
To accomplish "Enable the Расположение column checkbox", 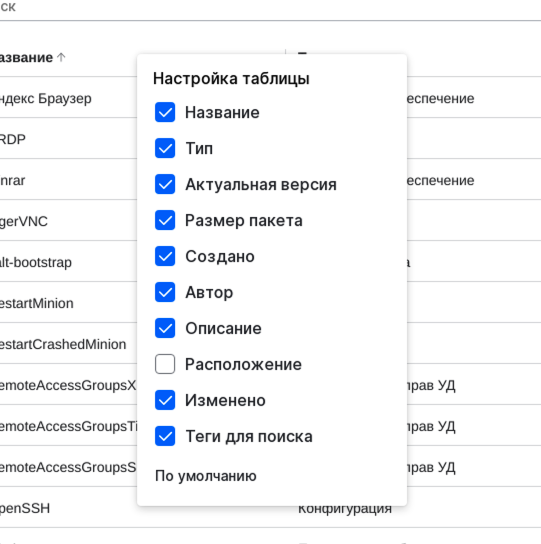I will [x=165, y=364].
